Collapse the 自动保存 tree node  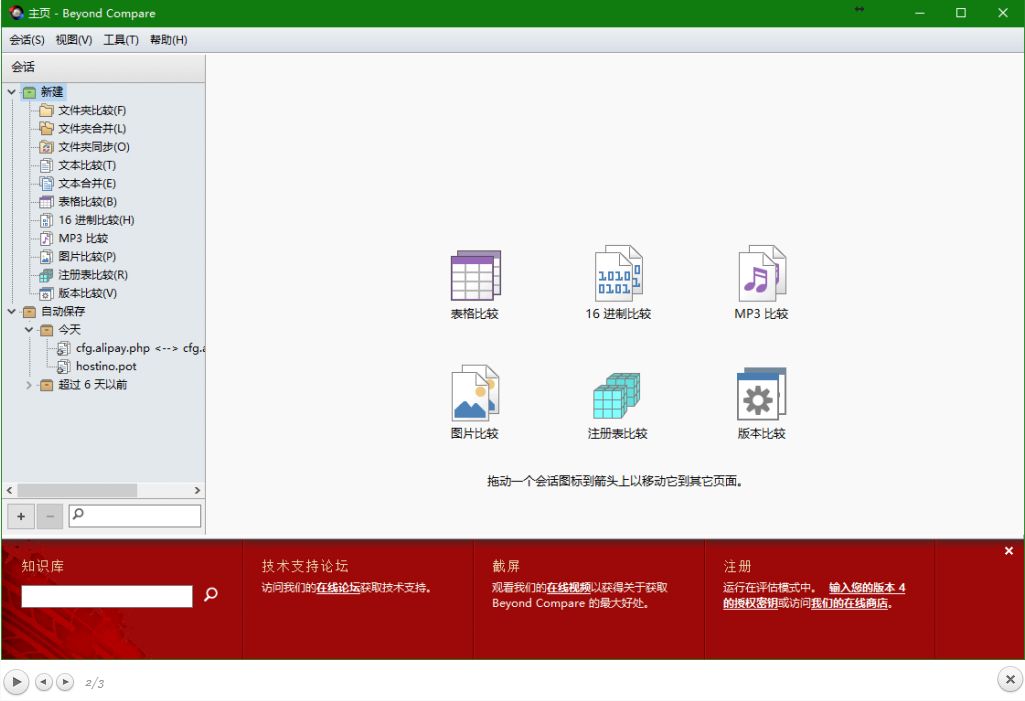(12, 311)
